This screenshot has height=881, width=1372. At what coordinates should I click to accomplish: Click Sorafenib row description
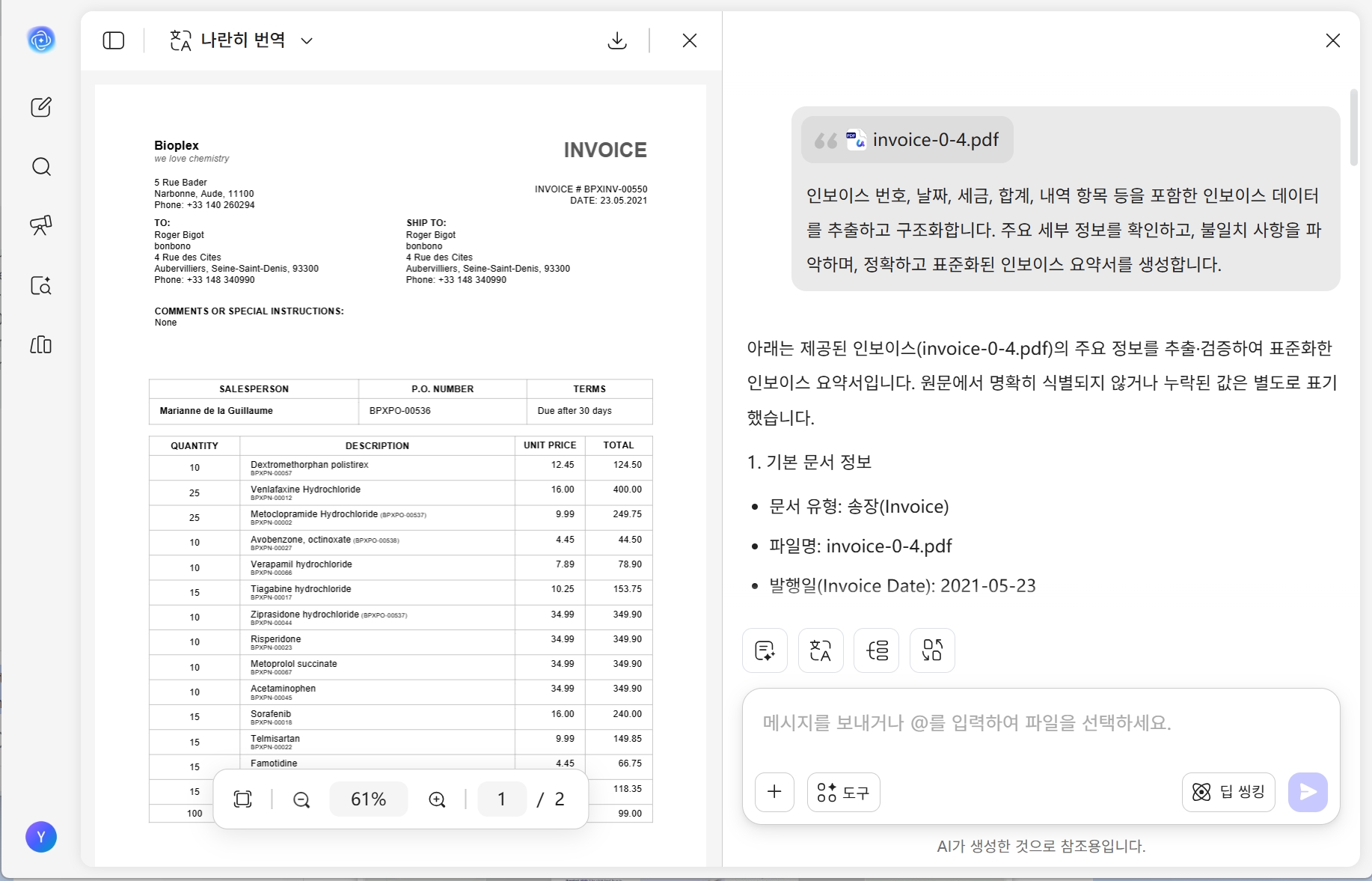click(x=271, y=714)
